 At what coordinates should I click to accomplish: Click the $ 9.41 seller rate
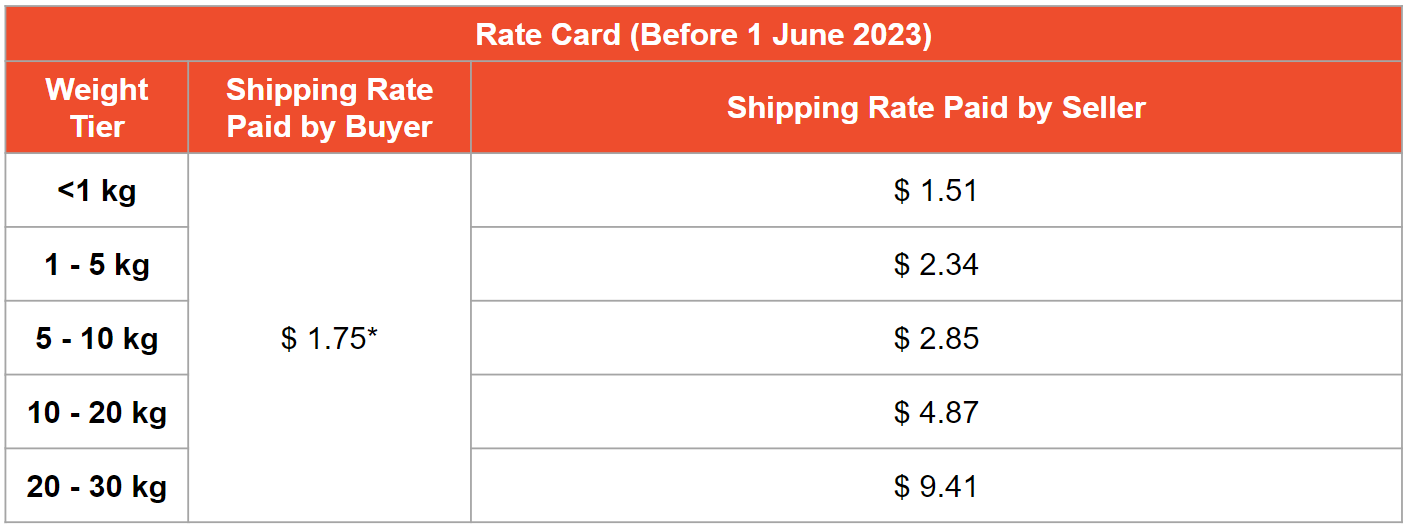coord(936,487)
